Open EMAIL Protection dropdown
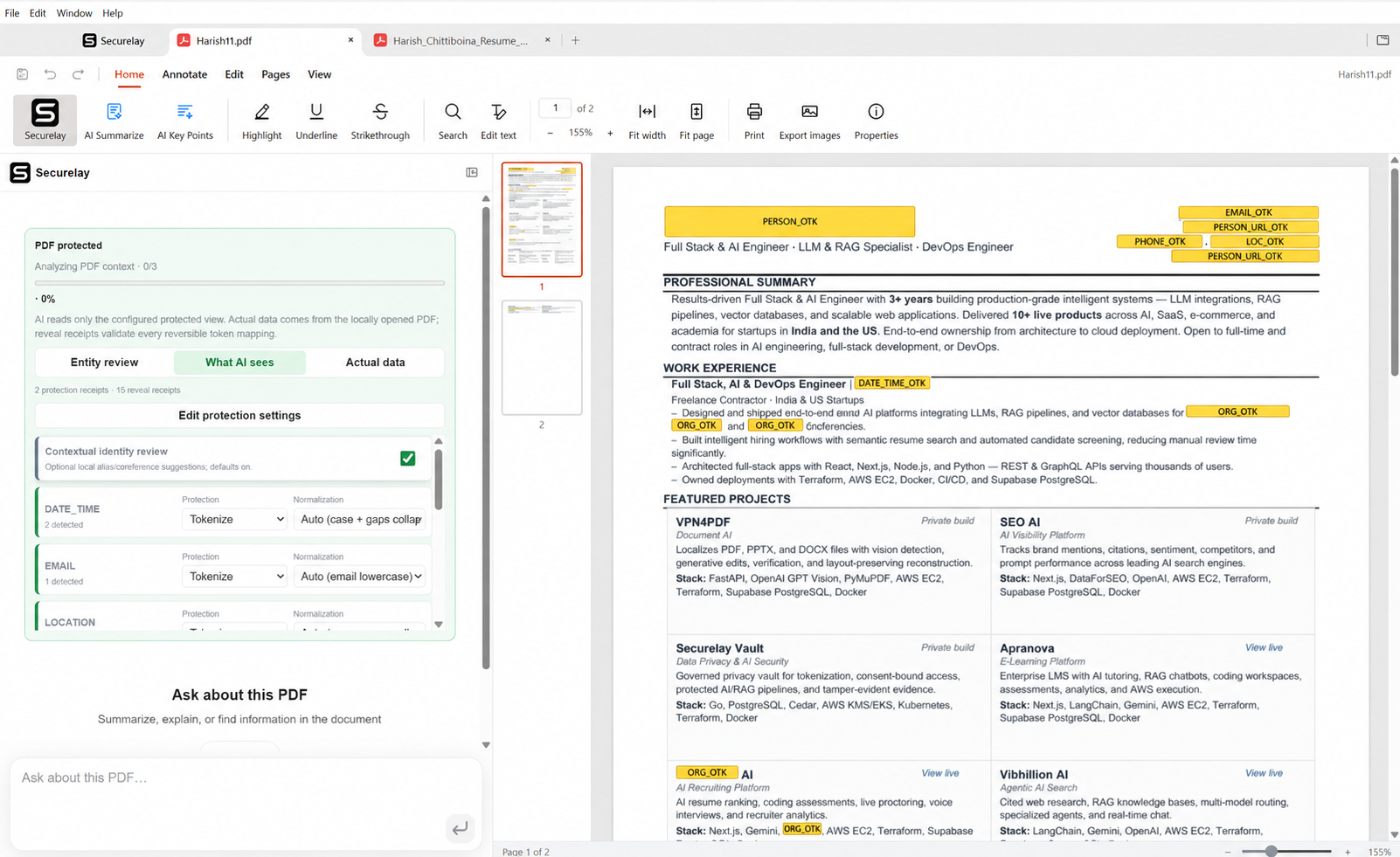The height and width of the screenshot is (857, 1400). pyautogui.click(x=235, y=577)
